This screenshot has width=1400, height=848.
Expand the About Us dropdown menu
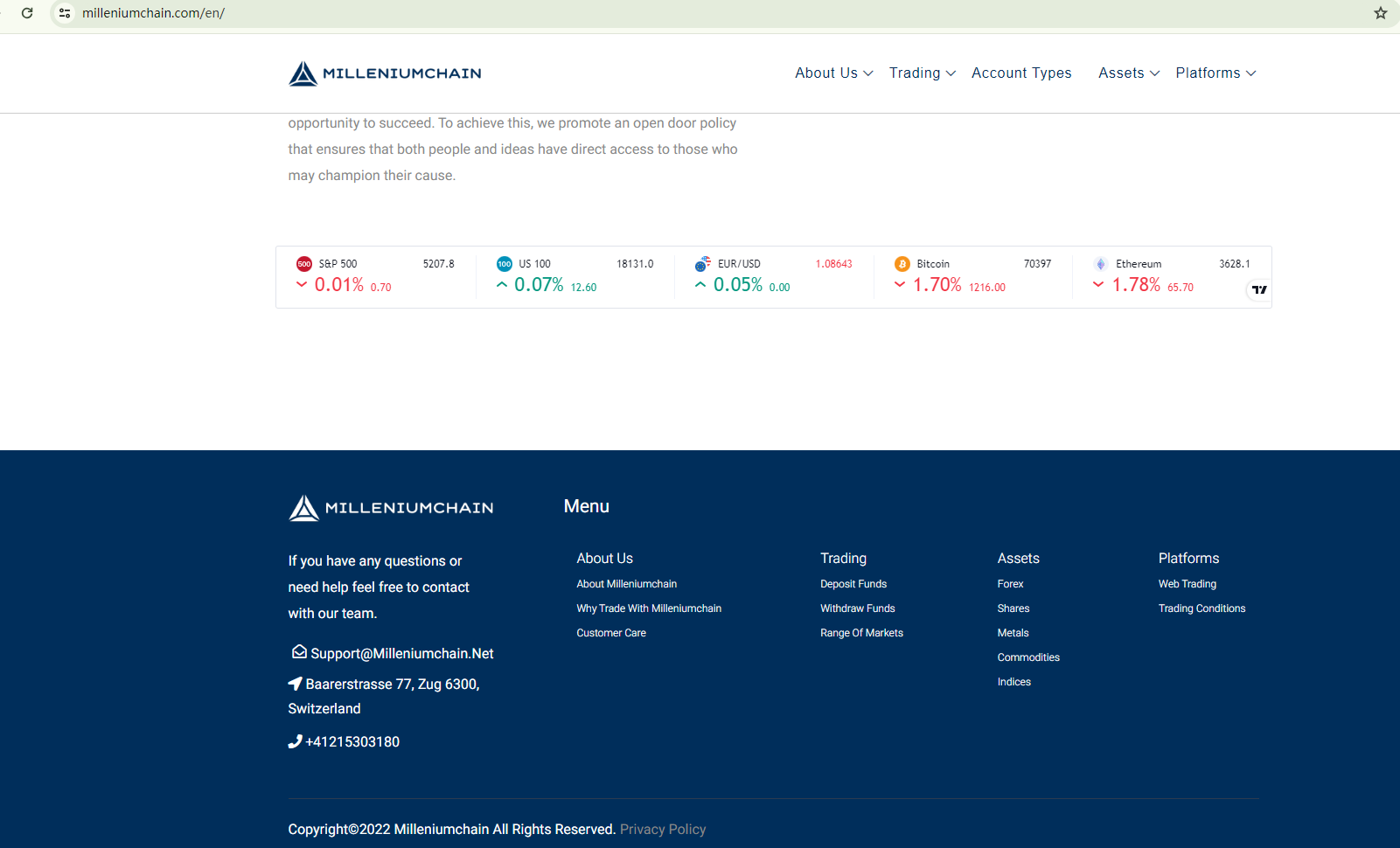click(833, 73)
